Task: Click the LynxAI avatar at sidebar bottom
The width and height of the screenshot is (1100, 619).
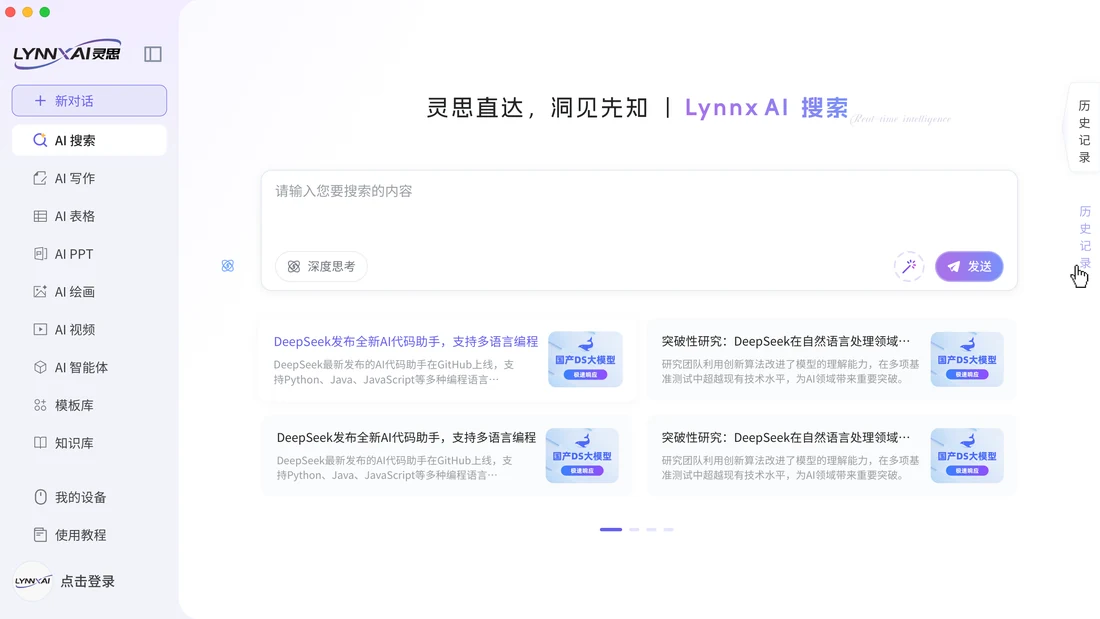Action: click(x=33, y=581)
